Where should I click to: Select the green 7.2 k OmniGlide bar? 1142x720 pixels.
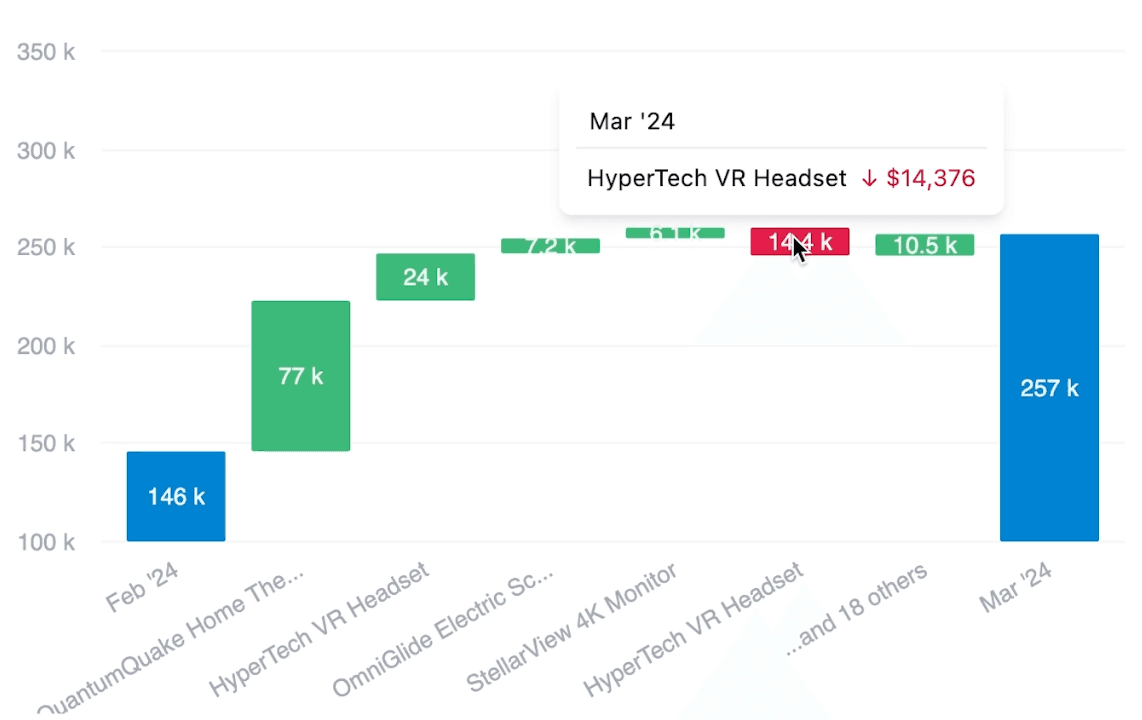point(550,246)
